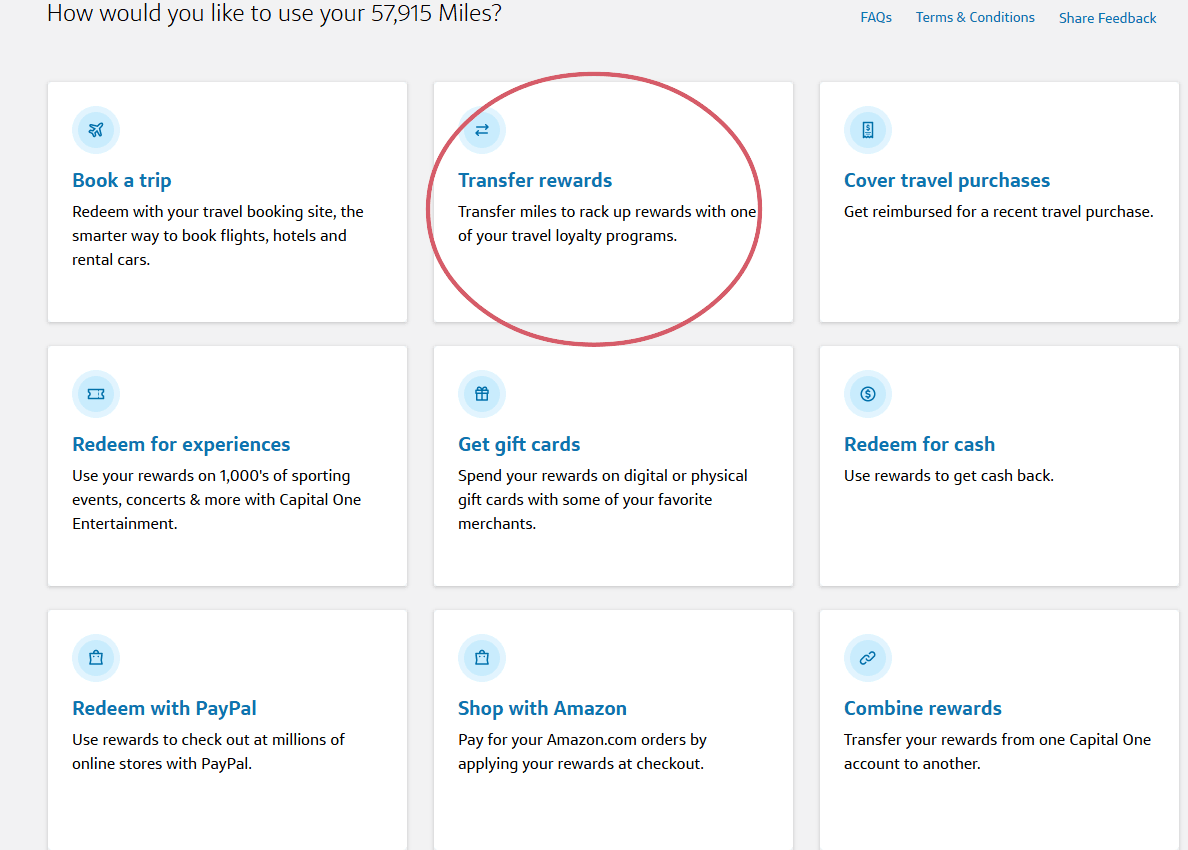Click text 'Use your rewards on 1,000's of sporting'
The width and height of the screenshot is (1188, 850).
(211, 476)
